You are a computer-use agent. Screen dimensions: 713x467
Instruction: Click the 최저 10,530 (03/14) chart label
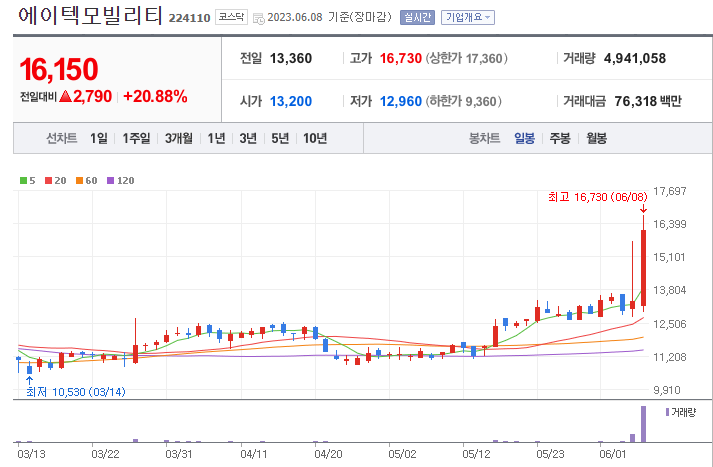click(x=75, y=392)
